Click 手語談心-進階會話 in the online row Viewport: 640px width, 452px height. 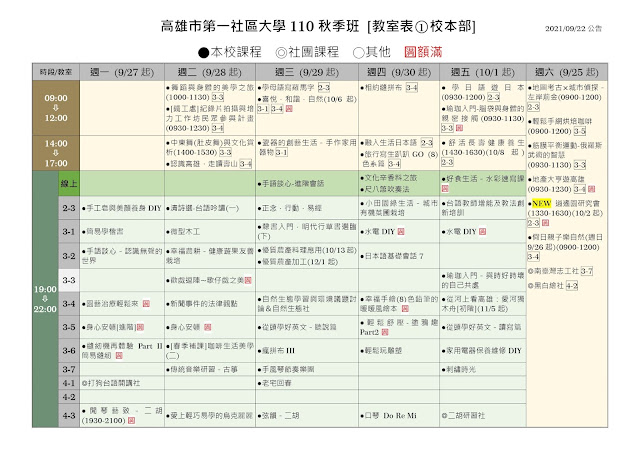pyautogui.click(x=291, y=184)
